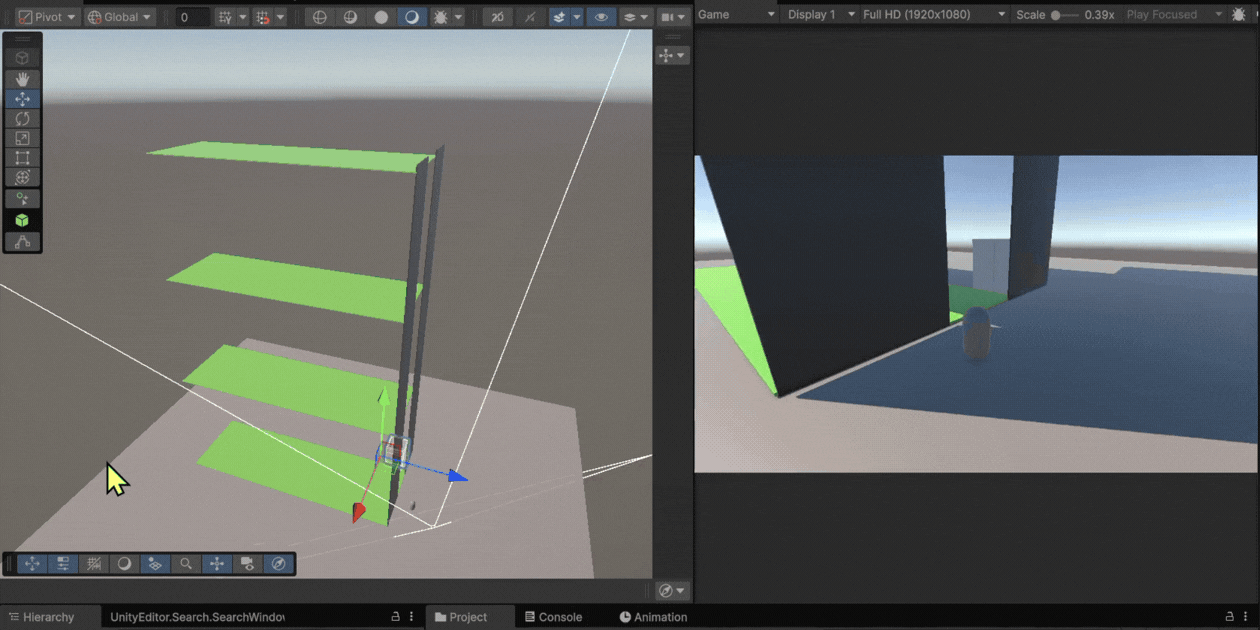The image size is (1260, 630).
Task: Open the Display 1 dropdown
Action: pyautogui.click(x=821, y=15)
